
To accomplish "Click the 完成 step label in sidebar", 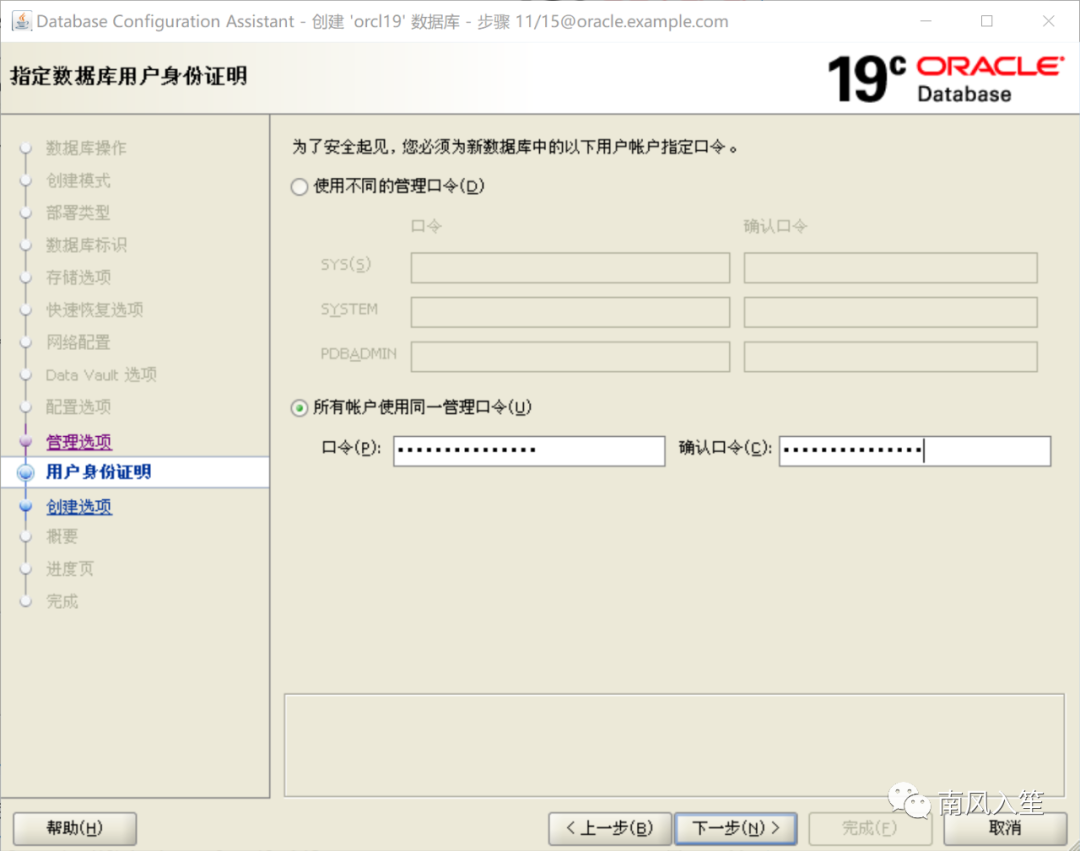I will coord(62,601).
